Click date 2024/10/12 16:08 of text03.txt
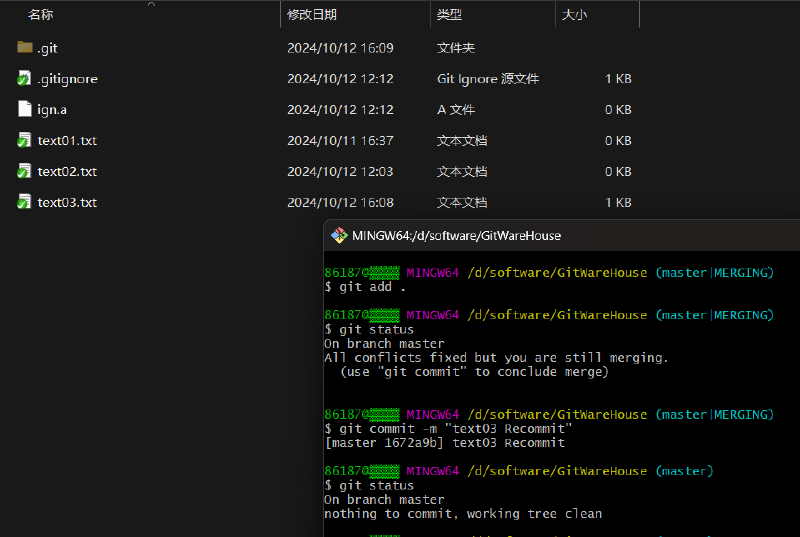Image resolution: width=800 pixels, height=537 pixels. 340,202
